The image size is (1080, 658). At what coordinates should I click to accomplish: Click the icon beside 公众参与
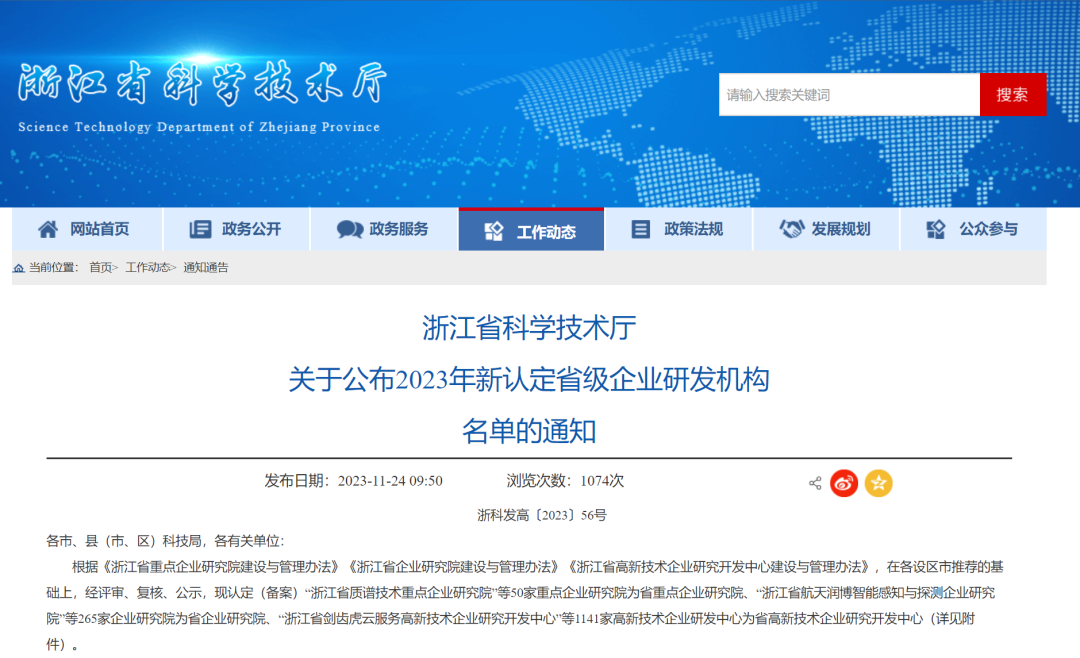[x=936, y=229]
